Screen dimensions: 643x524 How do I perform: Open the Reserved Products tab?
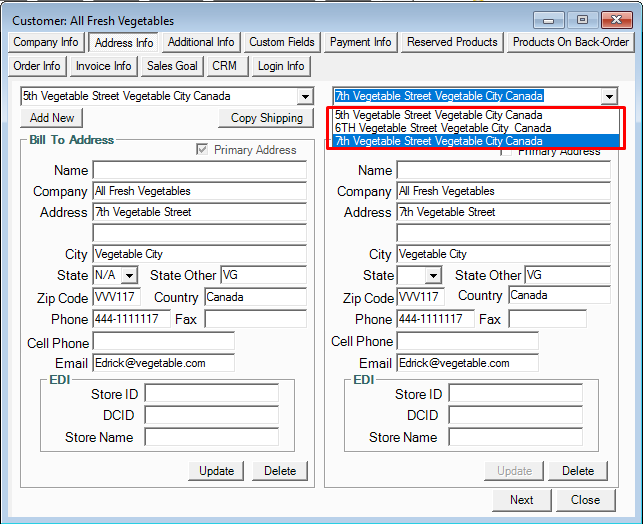pos(452,42)
